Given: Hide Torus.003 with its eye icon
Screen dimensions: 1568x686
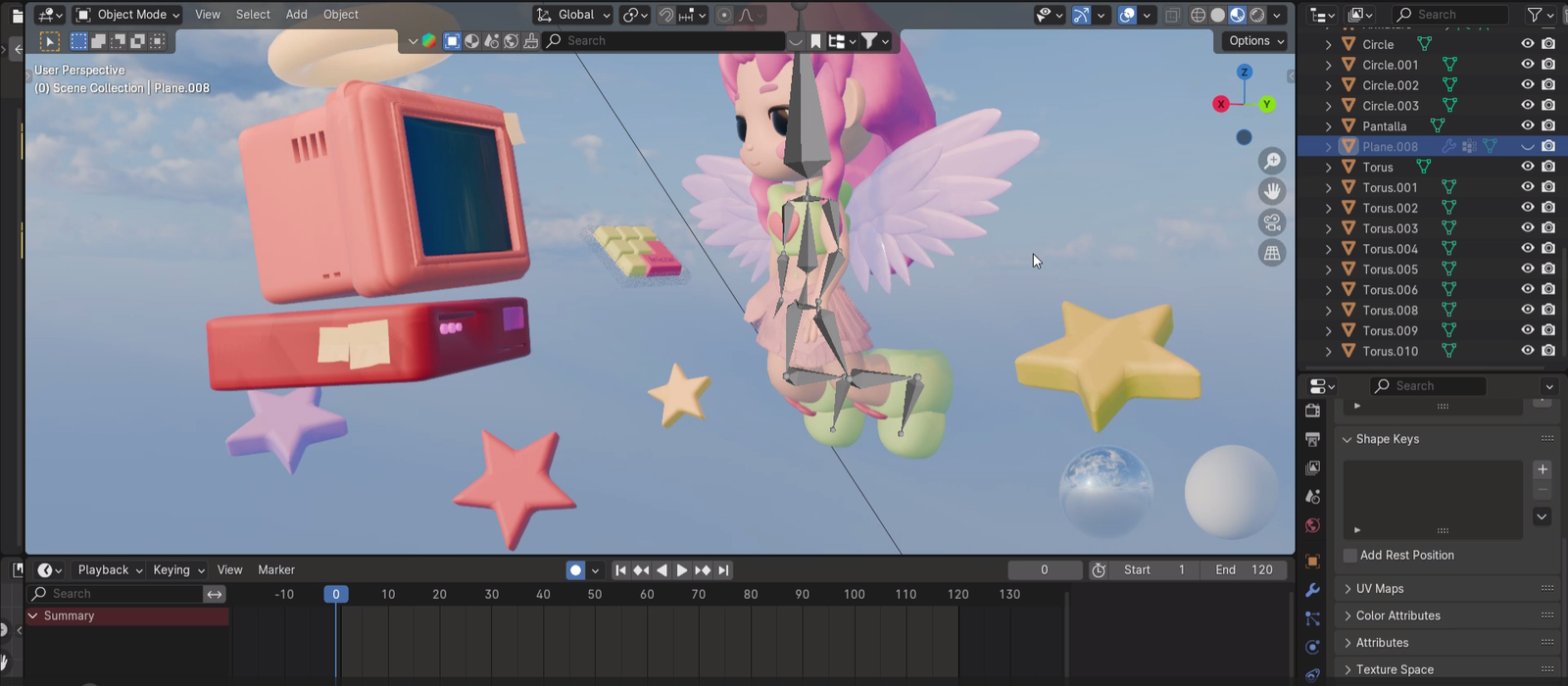Looking at the screenshot, I should (1527, 228).
